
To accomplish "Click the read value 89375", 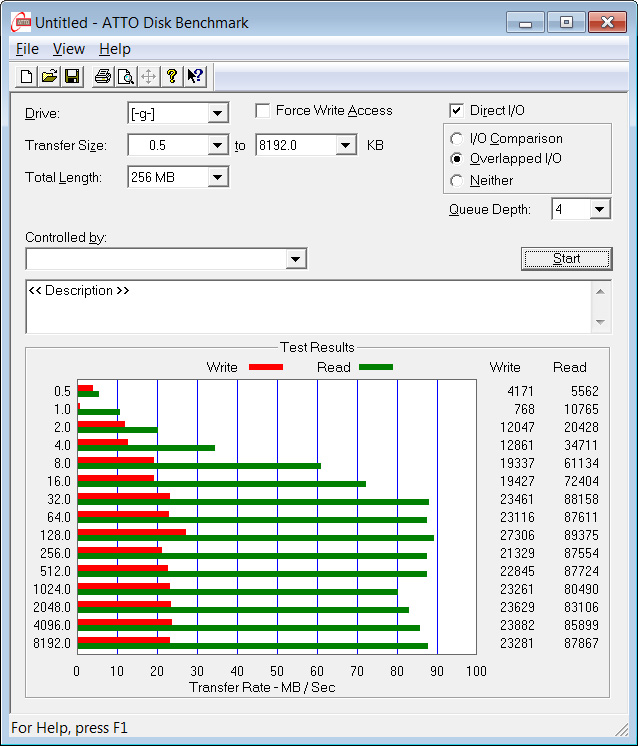I will tap(581, 535).
